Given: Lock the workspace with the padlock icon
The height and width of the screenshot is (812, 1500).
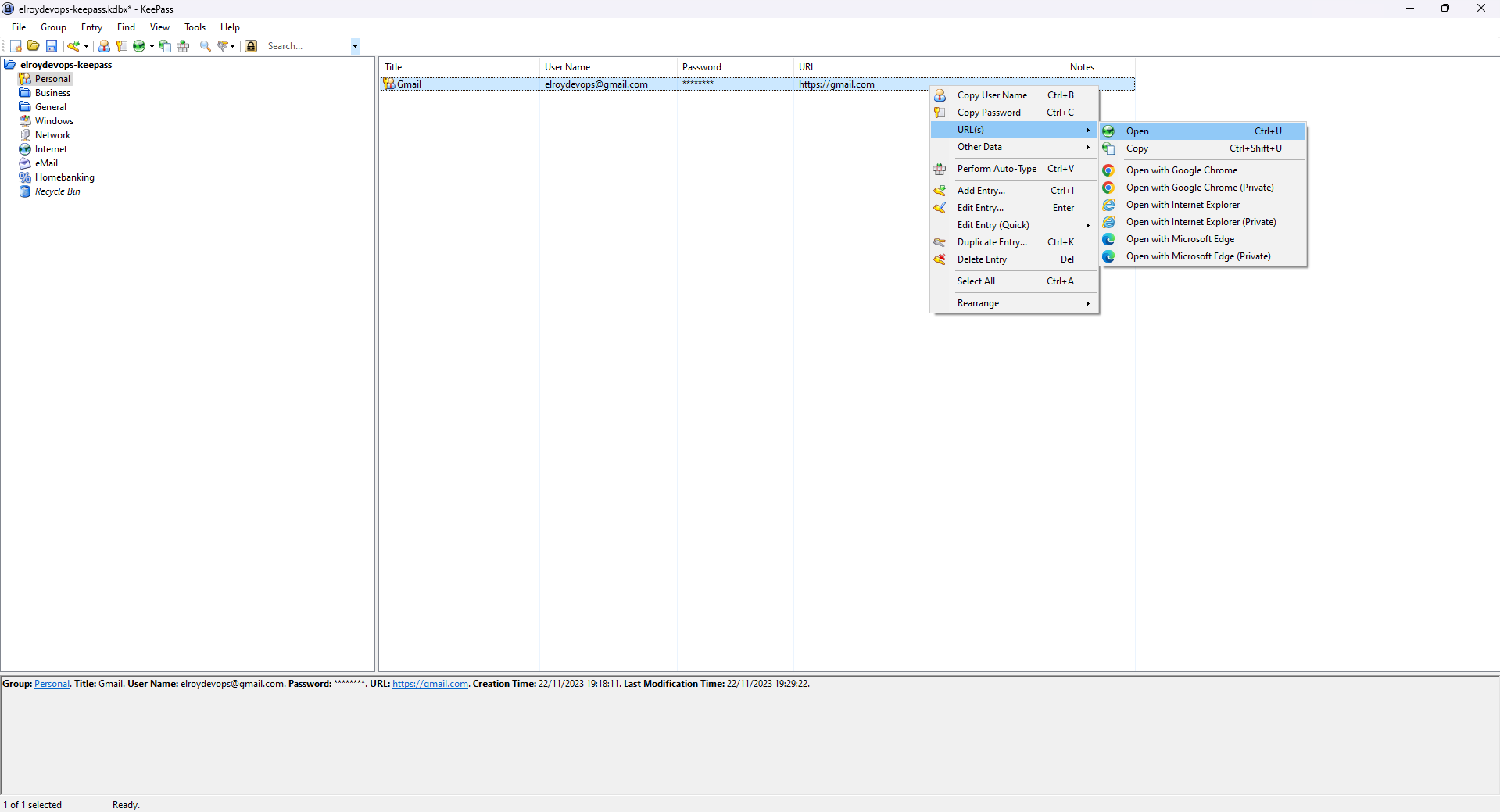Looking at the screenshot, I should tap(251, 46).
